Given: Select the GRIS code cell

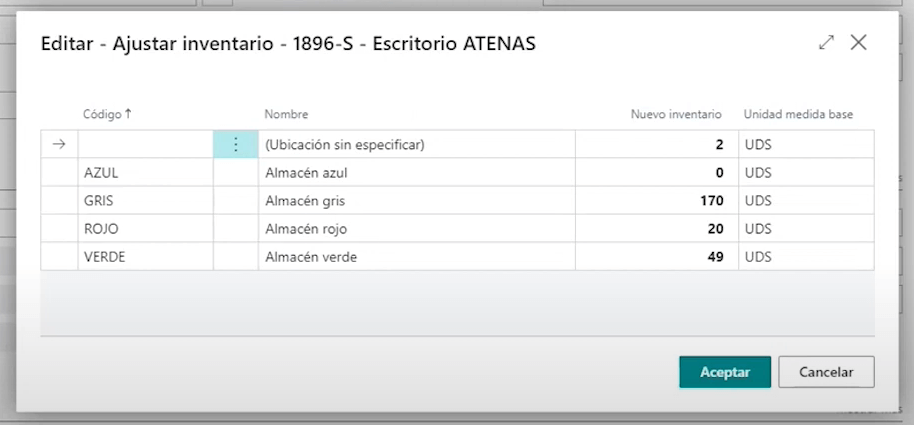Looking at the screenshot, I should (x=145, y=201).
